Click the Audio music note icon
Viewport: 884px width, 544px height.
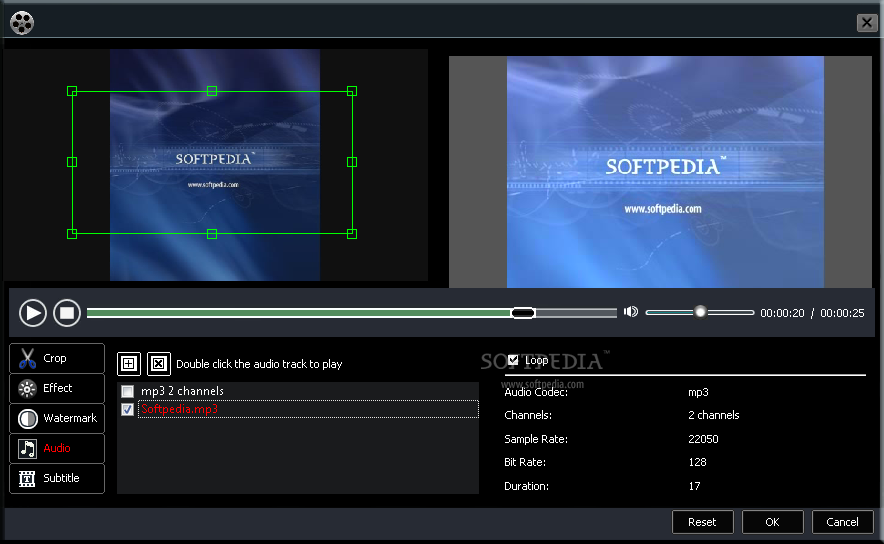[x=27, y=448]
